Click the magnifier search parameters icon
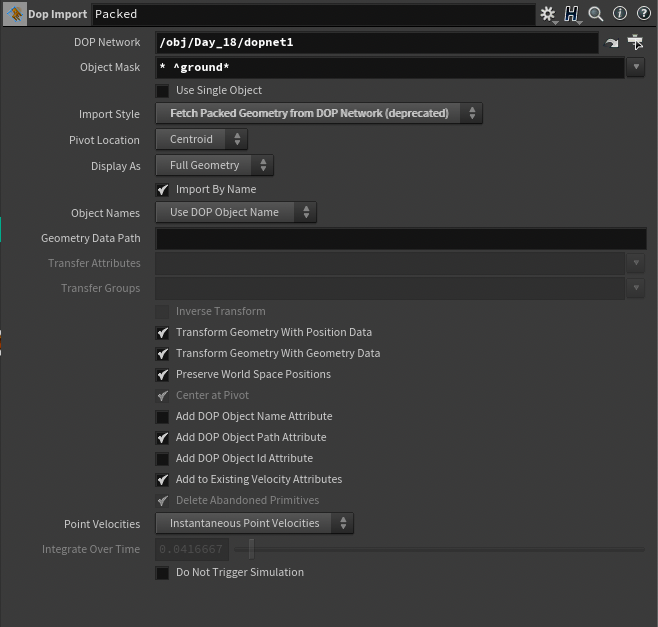 [x=595, y=14]
